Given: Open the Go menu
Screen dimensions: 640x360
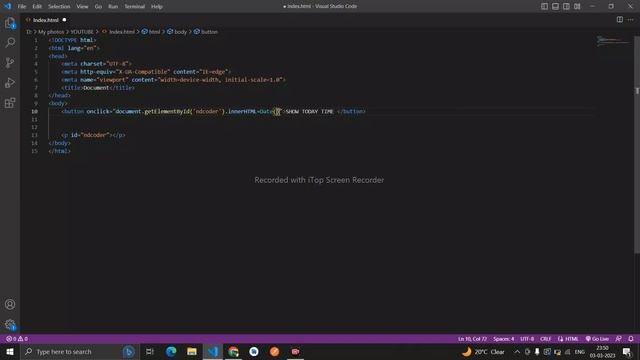Looking at the screenshot, I should (x=98, y=7).
